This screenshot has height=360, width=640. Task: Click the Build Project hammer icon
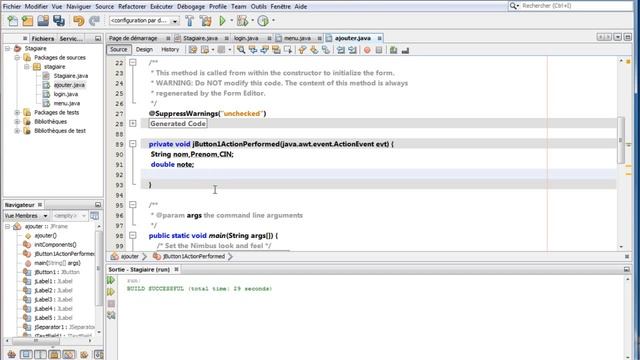189,20
